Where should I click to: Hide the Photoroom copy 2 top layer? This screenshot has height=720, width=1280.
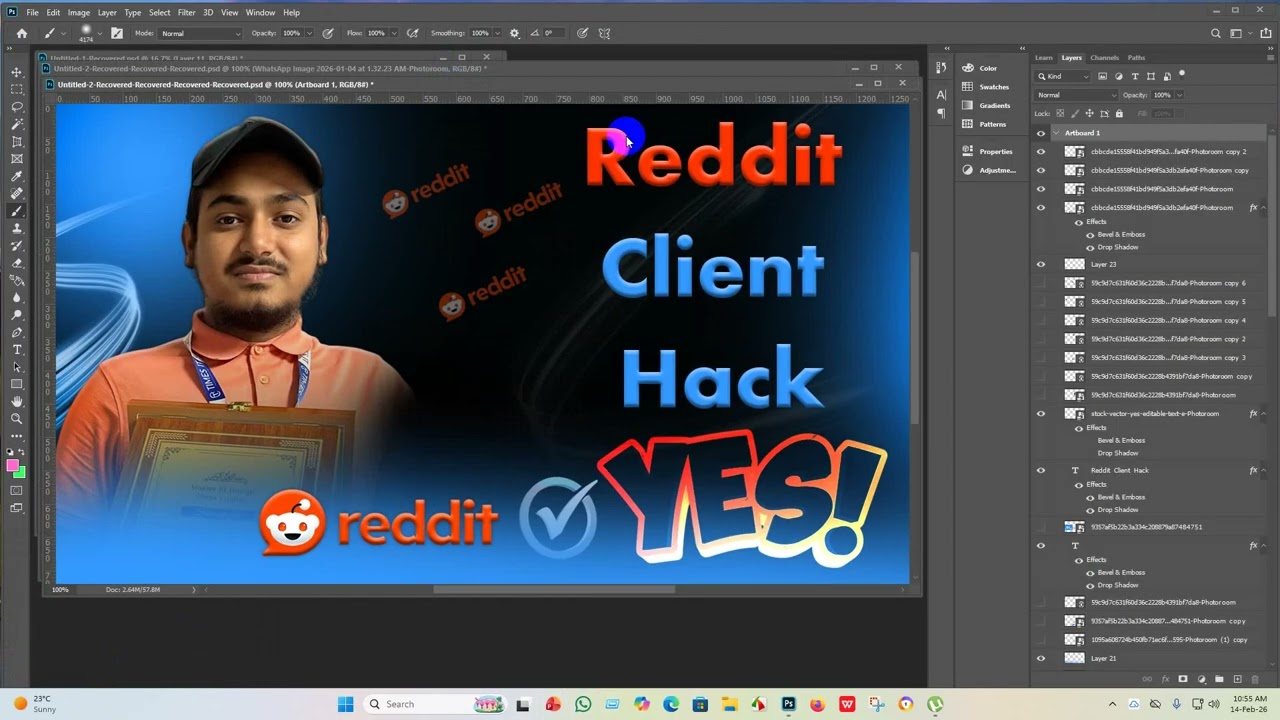tap(1041, 152)
